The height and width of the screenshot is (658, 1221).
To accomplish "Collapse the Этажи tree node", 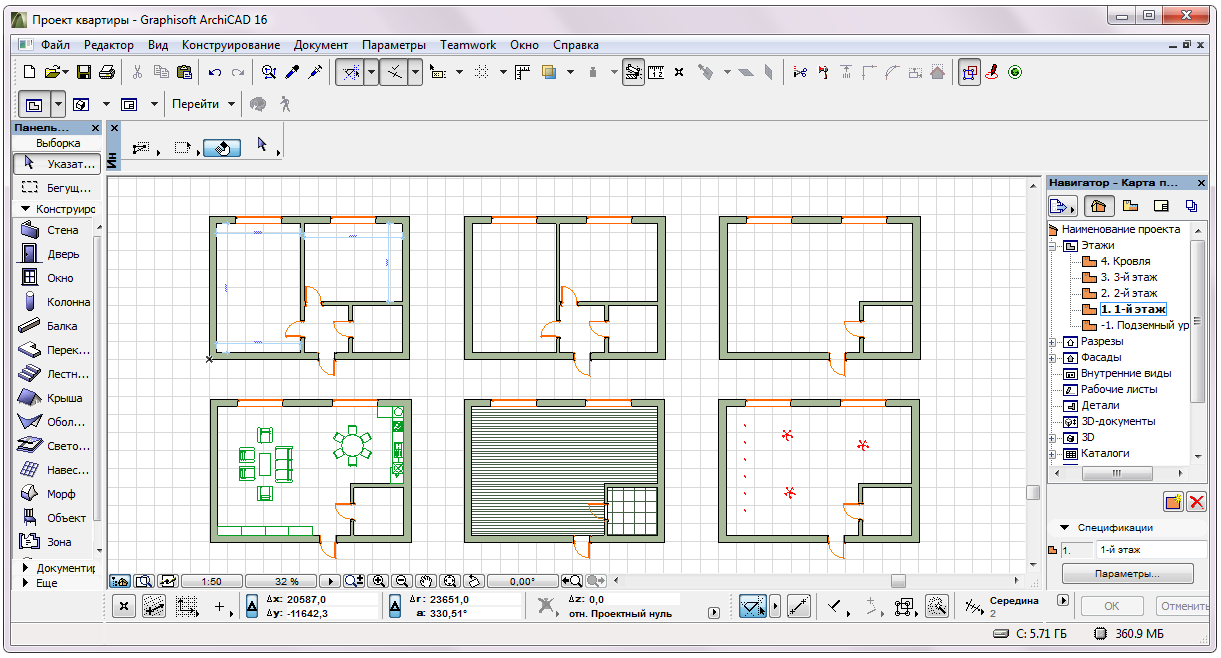I will click(1052, 245).
